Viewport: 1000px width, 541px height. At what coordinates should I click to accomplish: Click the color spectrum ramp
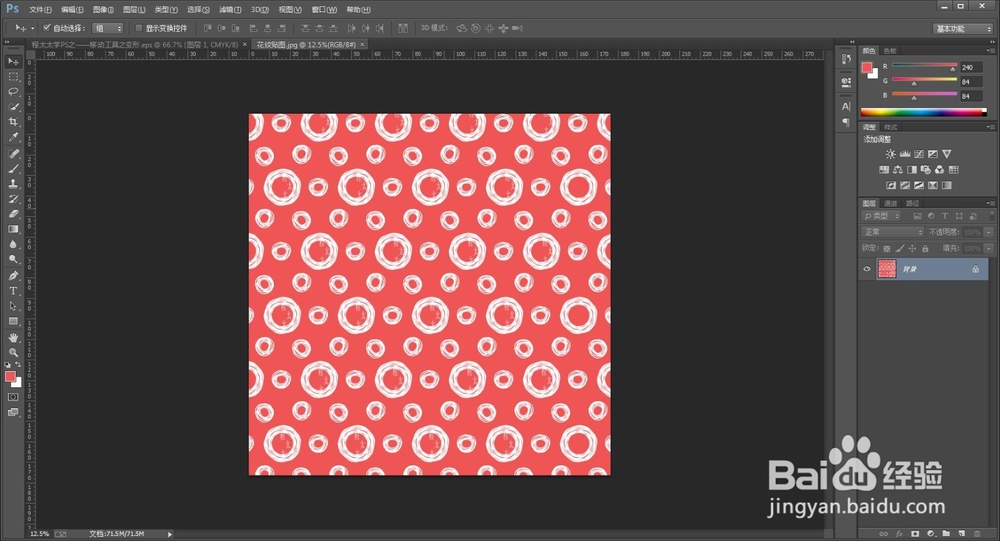coord(923,112)
